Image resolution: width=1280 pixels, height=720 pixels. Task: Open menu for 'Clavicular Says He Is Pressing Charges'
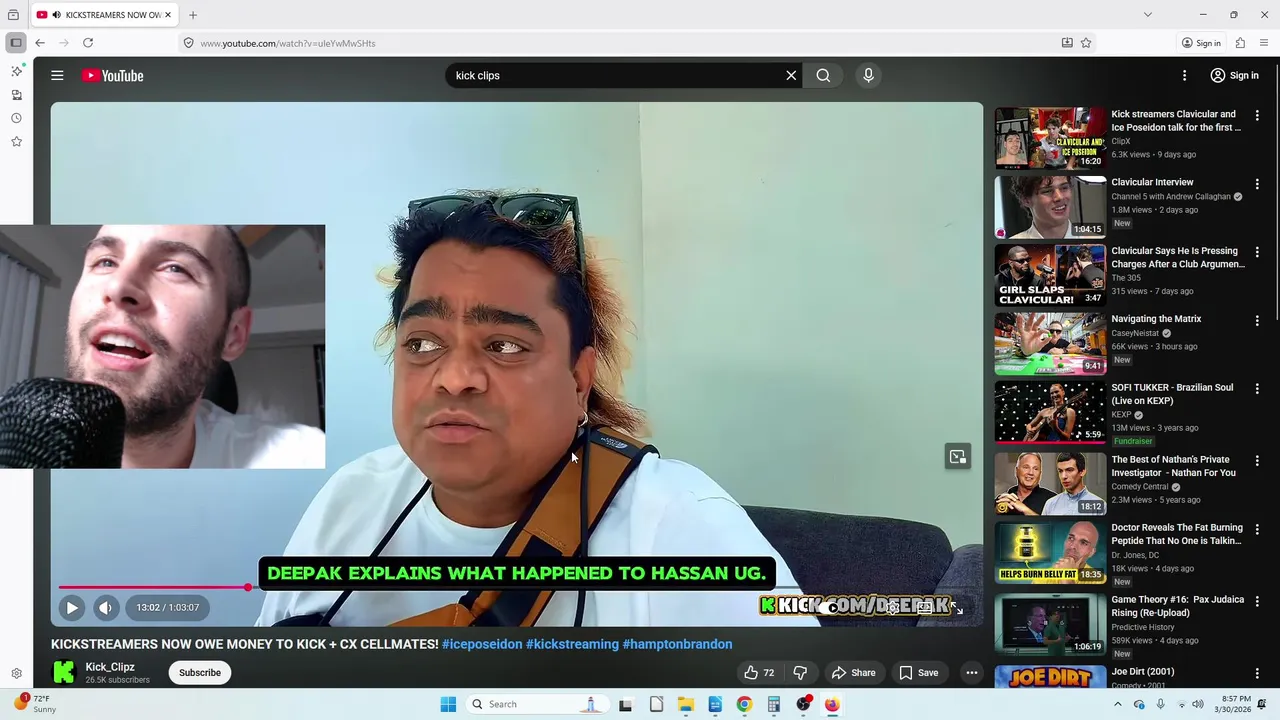[1257, 252]
